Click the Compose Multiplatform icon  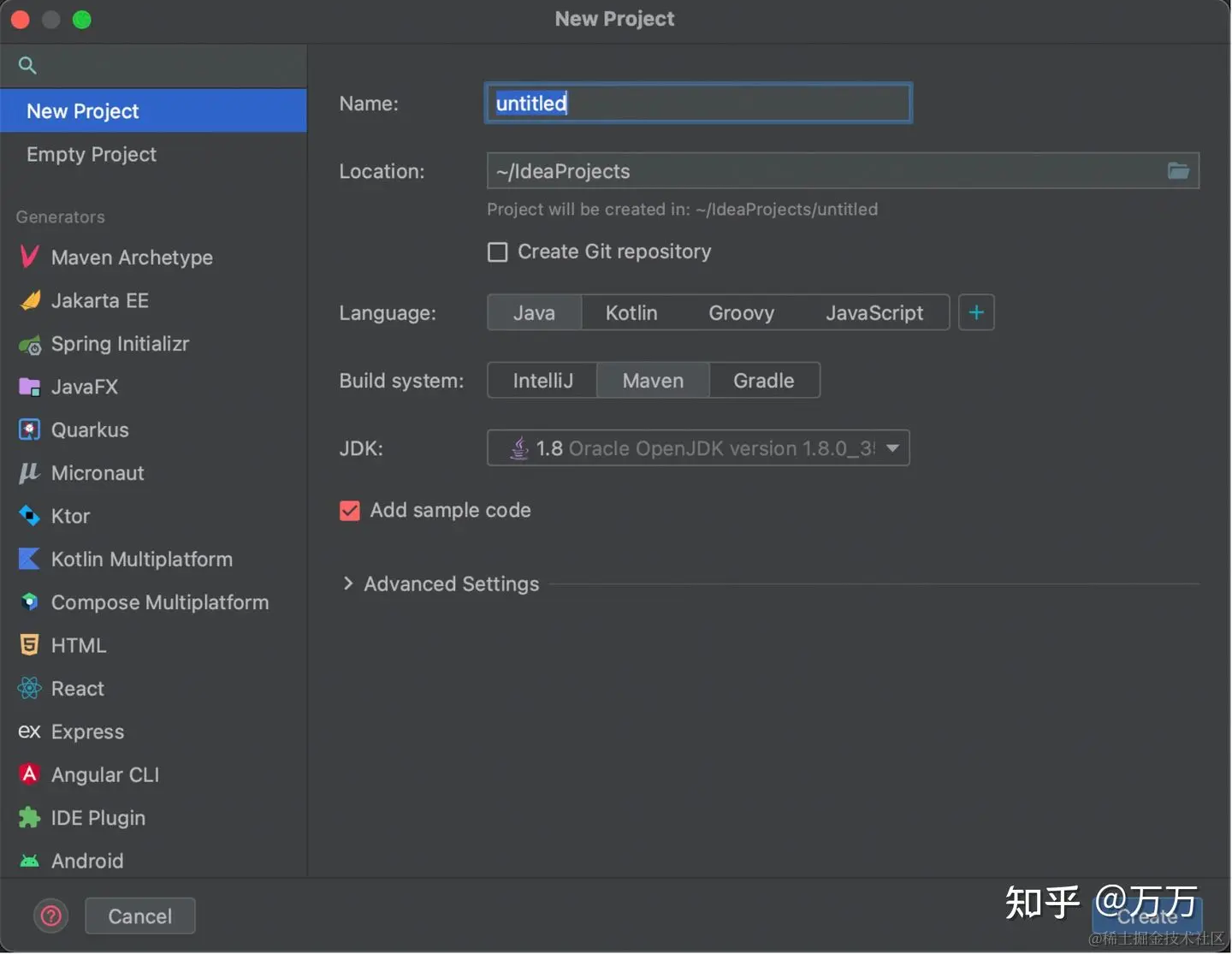[x=30, y=601]
